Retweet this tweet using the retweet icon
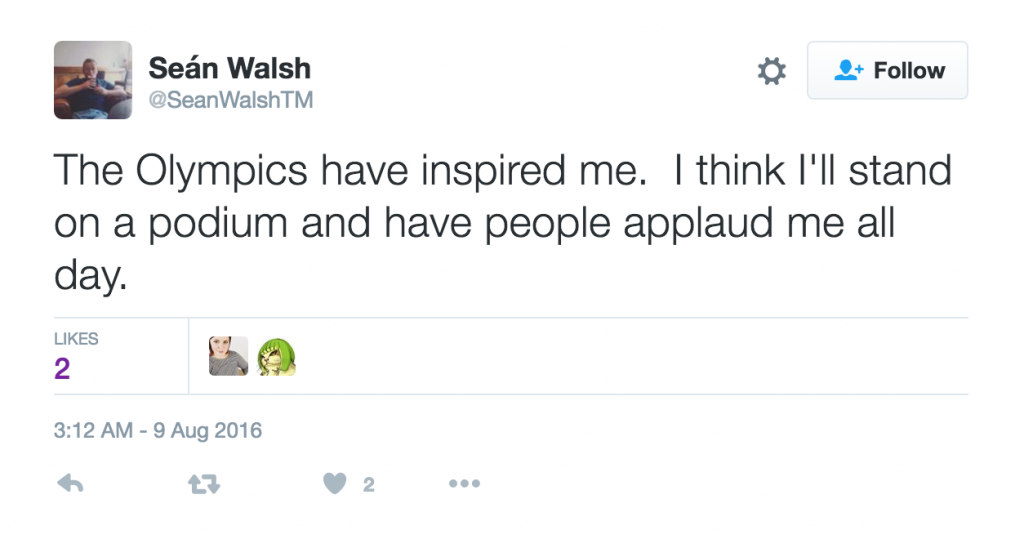The width and height of the screenshot is (1024, 539). (x=203, y=484)
